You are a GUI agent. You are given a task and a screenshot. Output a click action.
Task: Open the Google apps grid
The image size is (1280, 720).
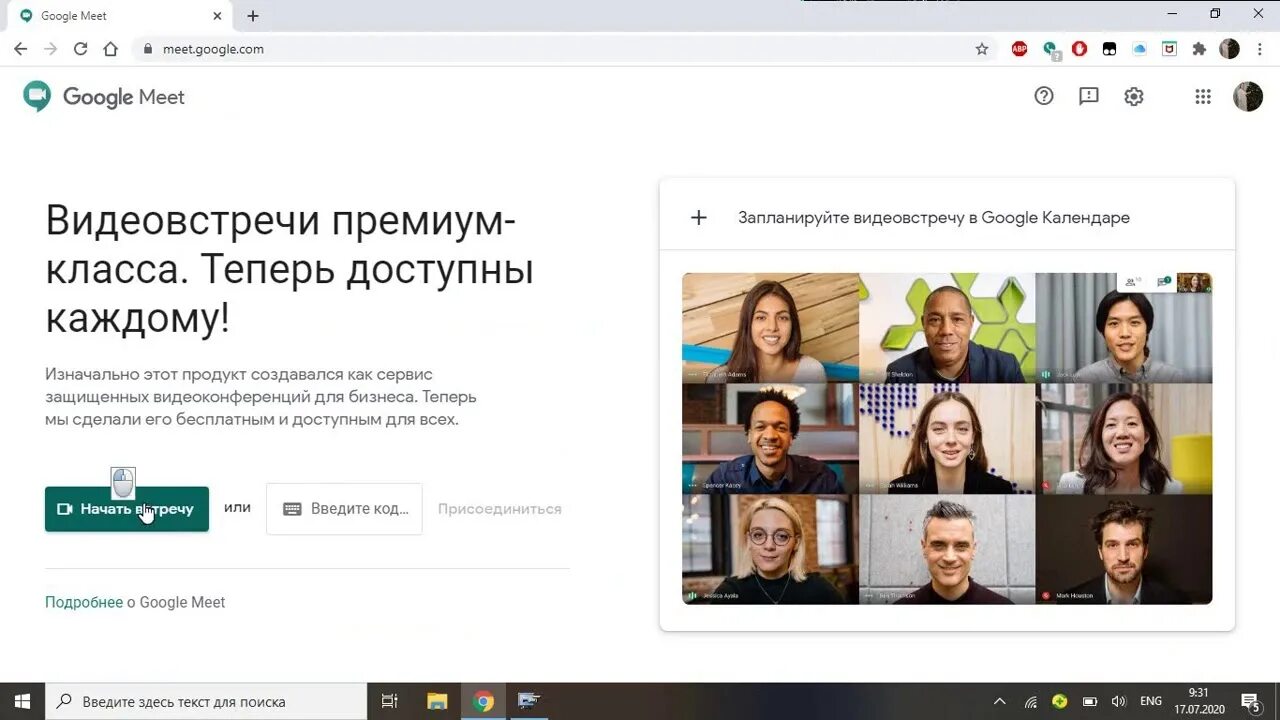1203,96
